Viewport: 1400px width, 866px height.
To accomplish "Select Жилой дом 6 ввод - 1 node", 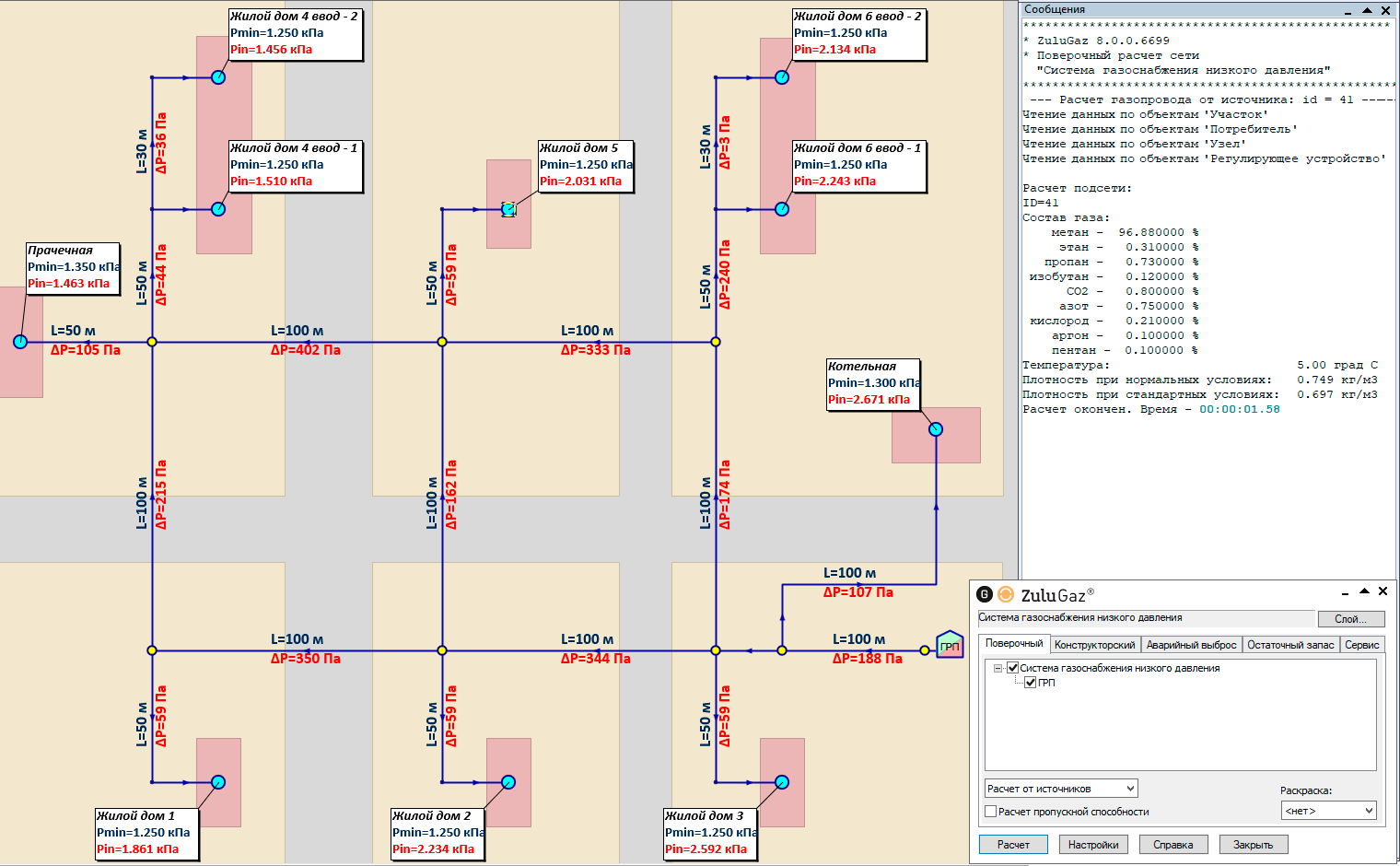I will (782, 209).
